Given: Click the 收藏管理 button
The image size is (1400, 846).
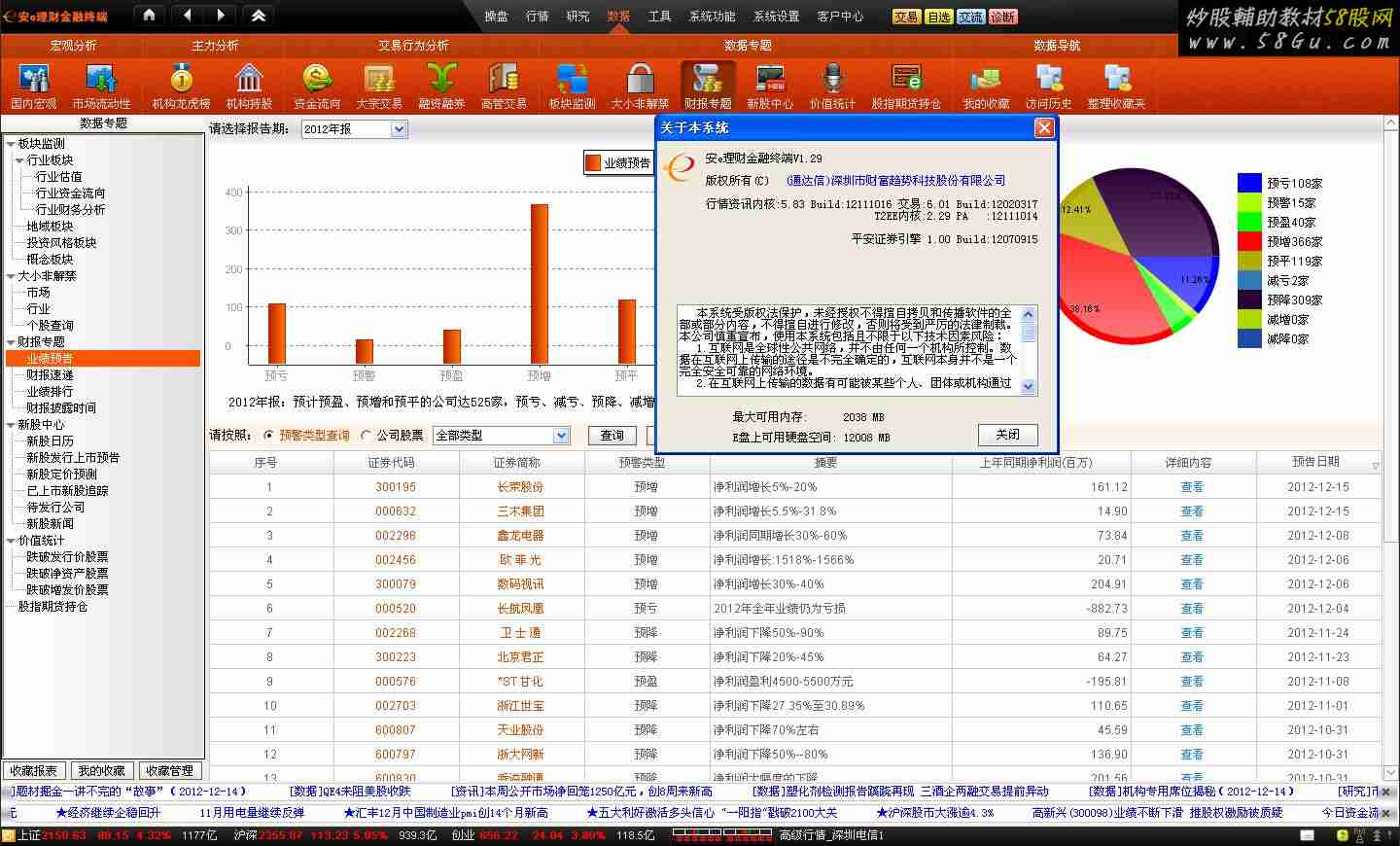Looking at the screenshot, I should pyautogui.click(x=169, y=770).
